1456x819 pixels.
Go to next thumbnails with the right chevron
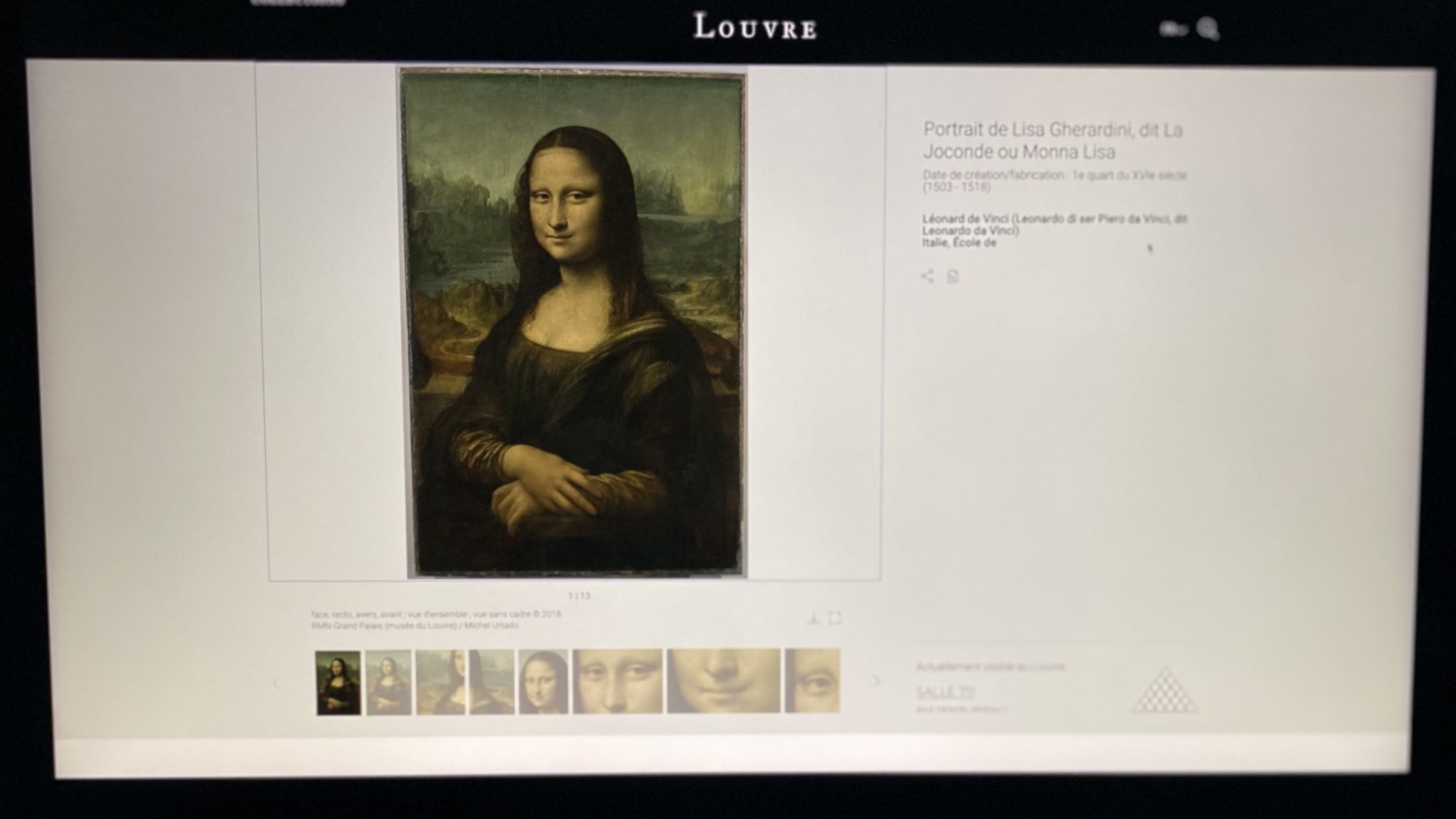876,681
